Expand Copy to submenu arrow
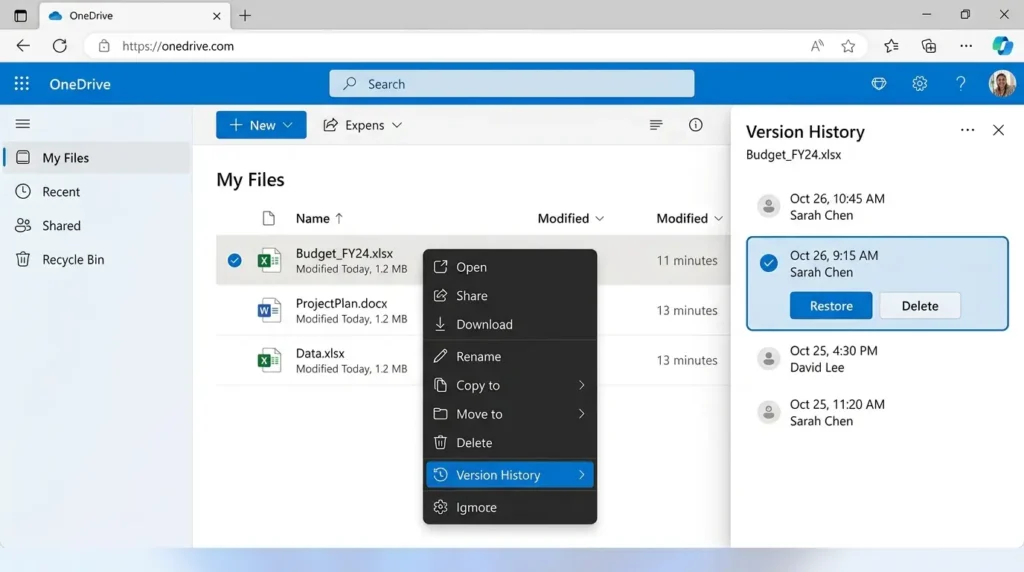The width and height of the screenshot is (1024, 572). [x=581, y=385]
